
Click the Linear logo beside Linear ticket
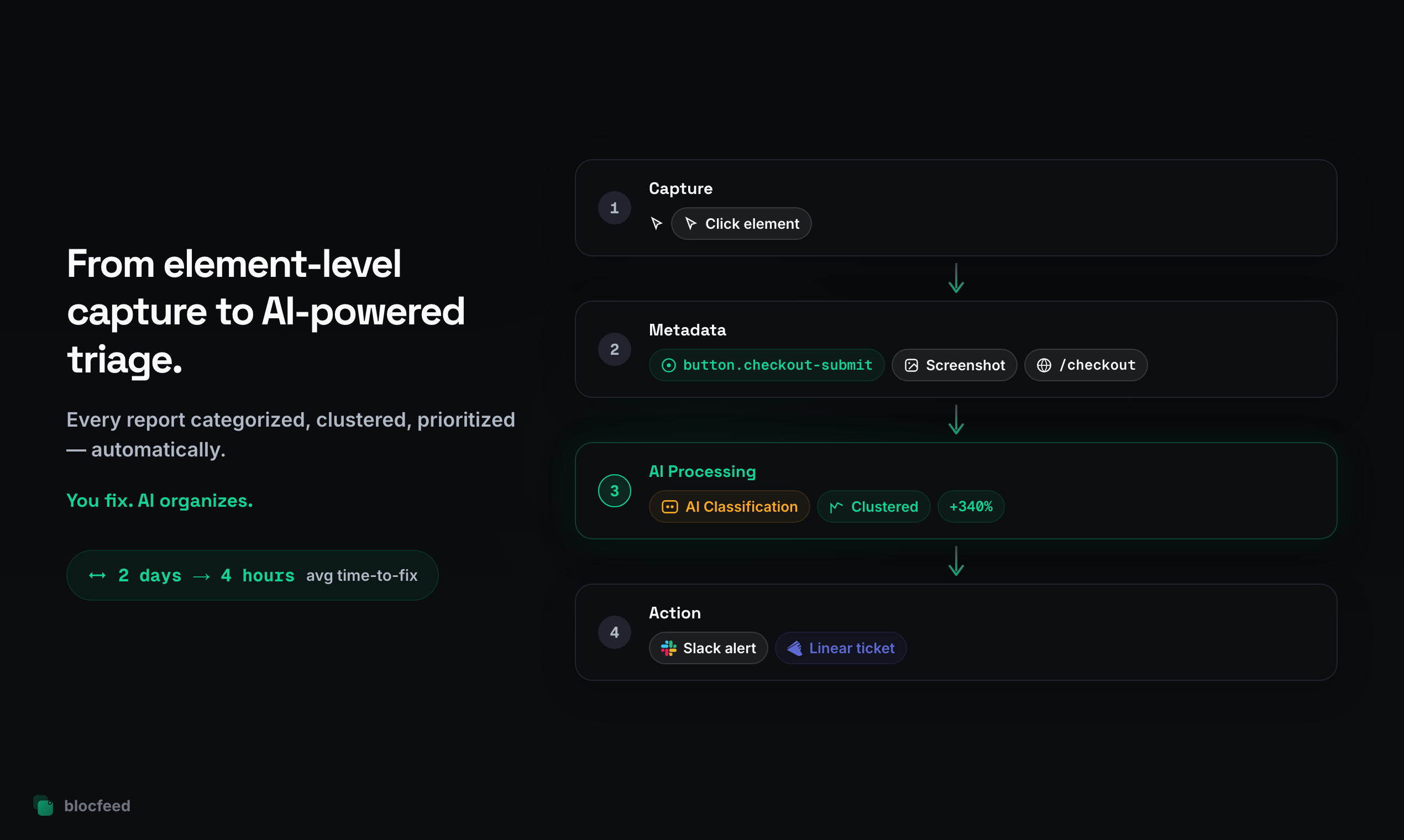[x=795, y=648]
